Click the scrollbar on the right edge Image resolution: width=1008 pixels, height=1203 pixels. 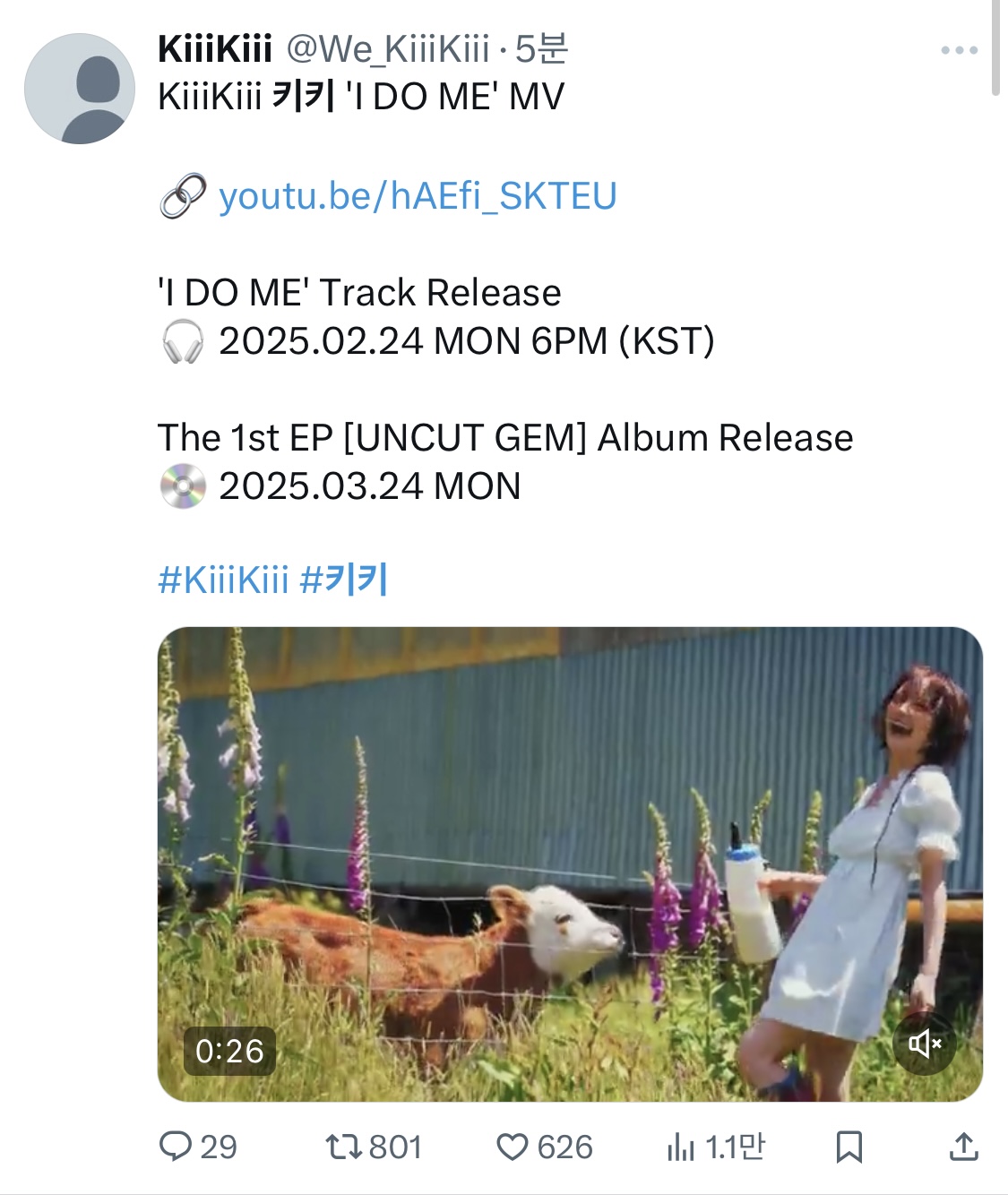[996, 47]
